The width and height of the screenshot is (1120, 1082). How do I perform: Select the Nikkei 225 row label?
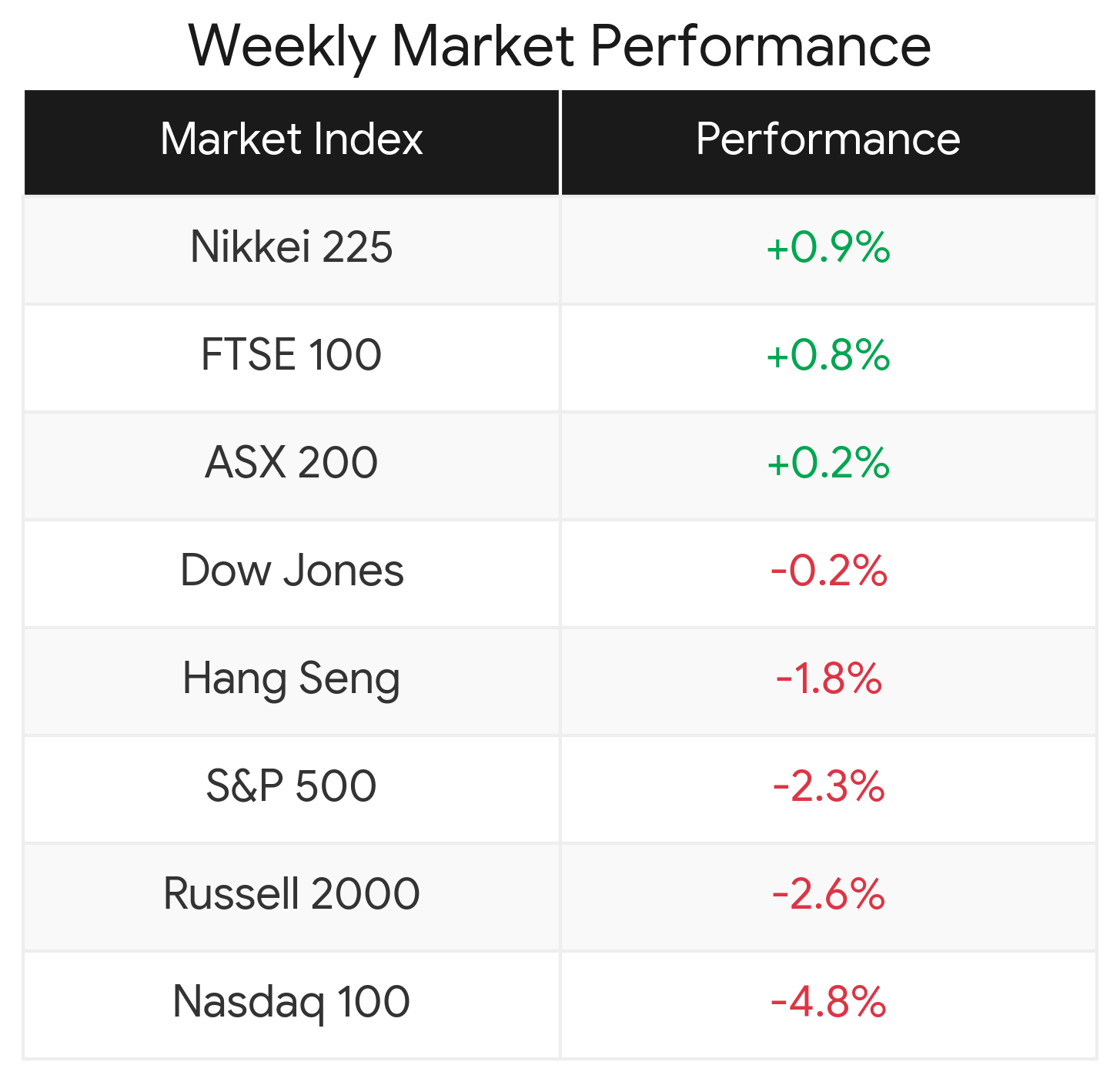coord(292,247)
